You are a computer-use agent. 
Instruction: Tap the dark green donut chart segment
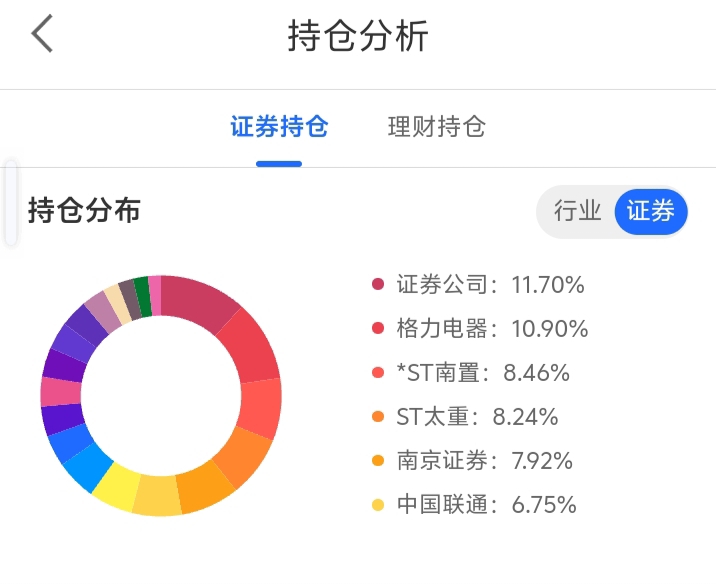click(143, 295)
